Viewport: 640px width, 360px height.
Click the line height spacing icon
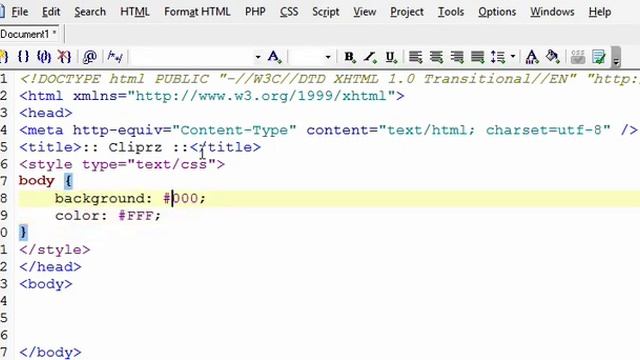coord(498,57)
